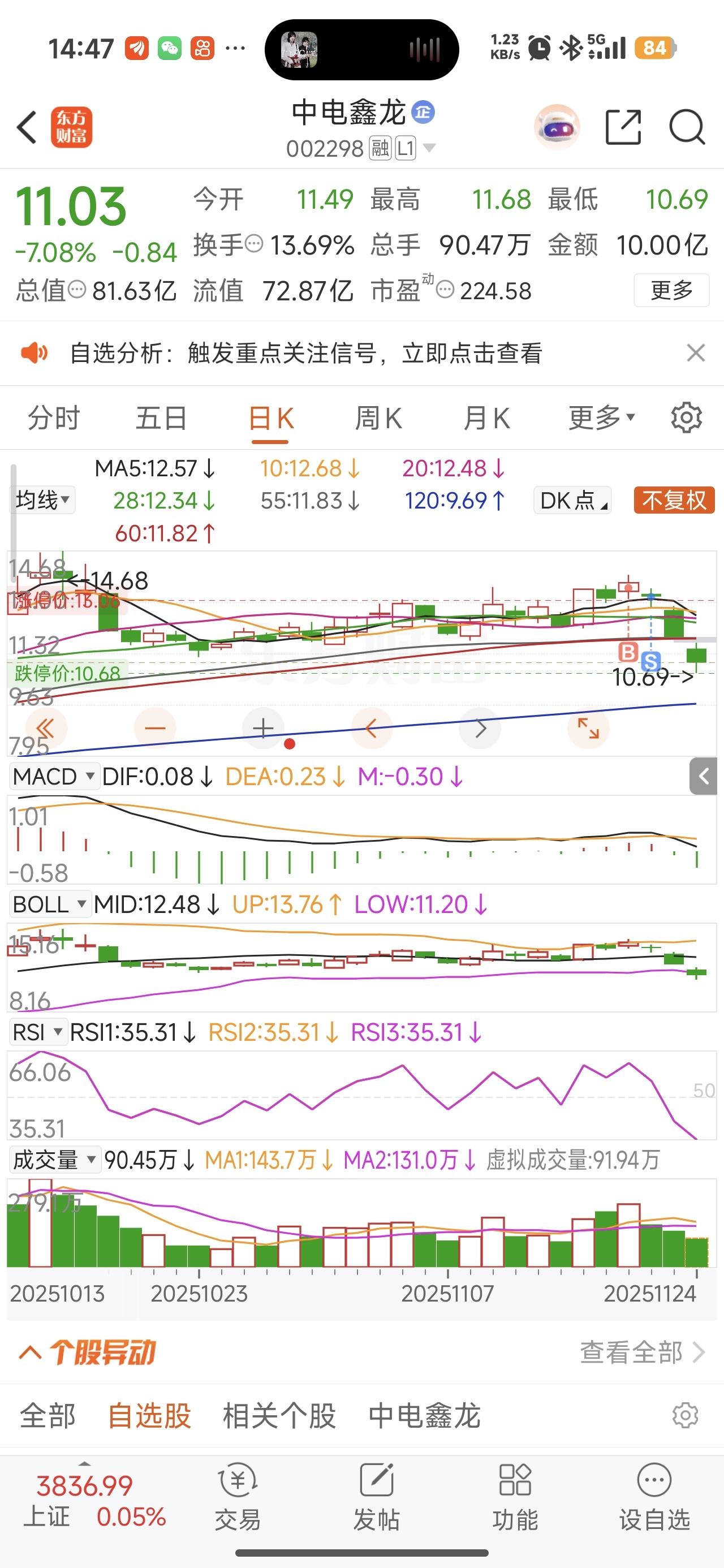Switch to 月K chart tab

coord(486,418)
